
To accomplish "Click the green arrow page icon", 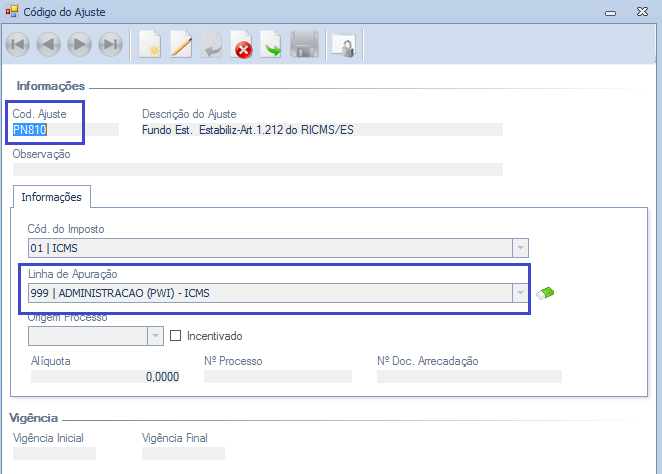I will pos(271,44).
